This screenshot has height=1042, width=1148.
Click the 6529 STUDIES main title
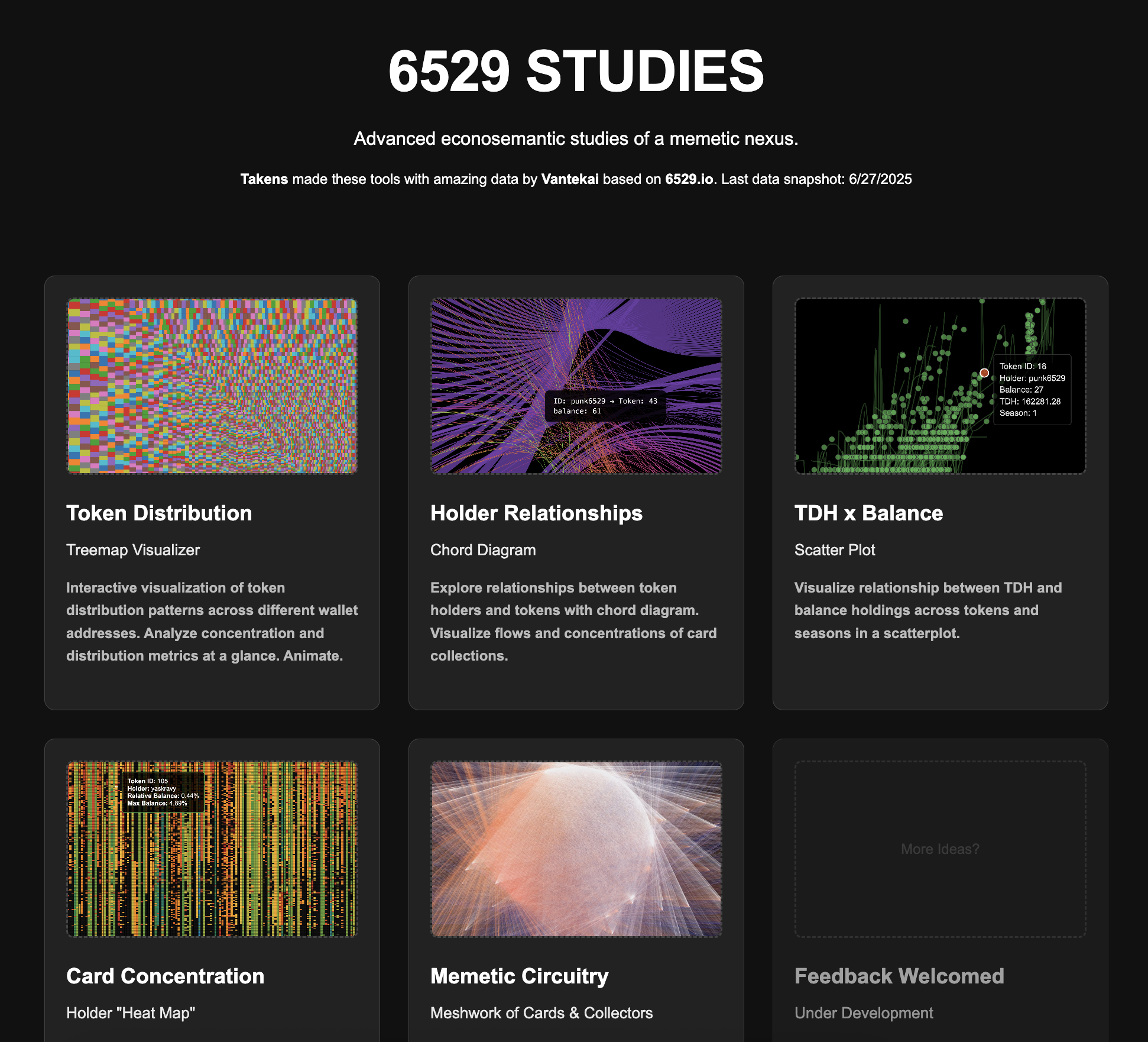pyautogui.click(x=576, y=71)
